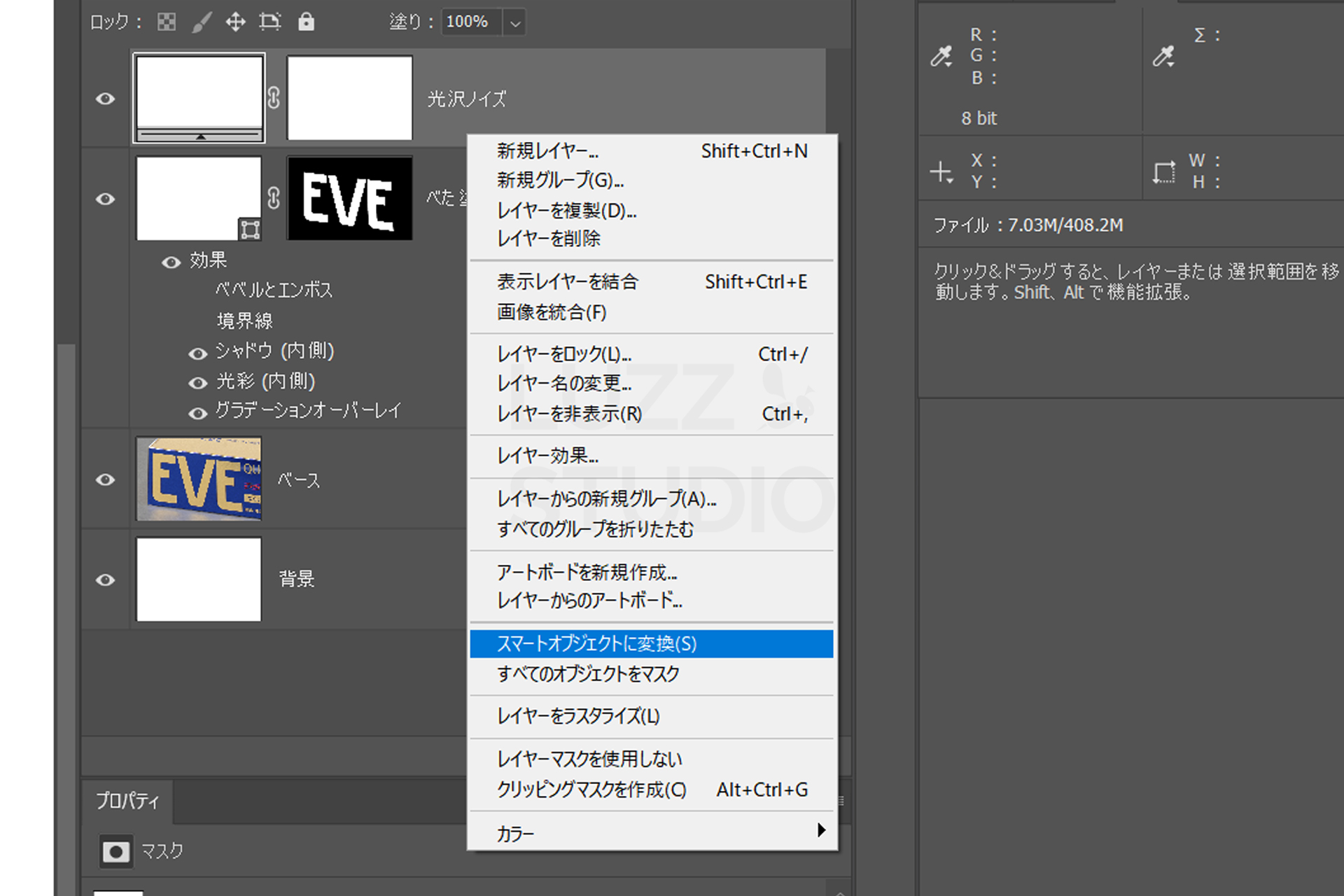The height and width of the screenshot is (896, 1344).
Task: Click lock transparent pixels icon
Action: [x=167, y=22]
